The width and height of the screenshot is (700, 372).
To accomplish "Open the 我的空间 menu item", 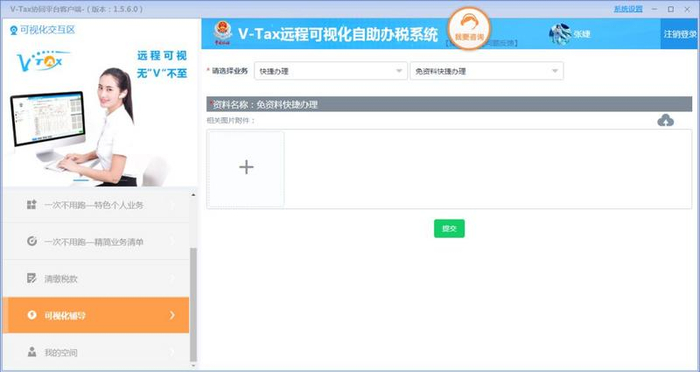I will pos(96,352).
